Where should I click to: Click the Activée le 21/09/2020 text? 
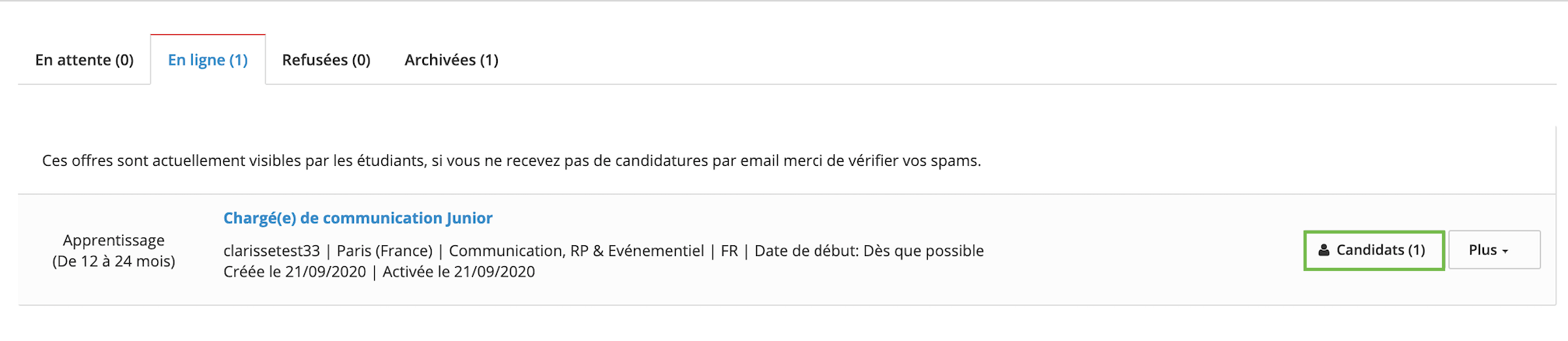(459, 272)
